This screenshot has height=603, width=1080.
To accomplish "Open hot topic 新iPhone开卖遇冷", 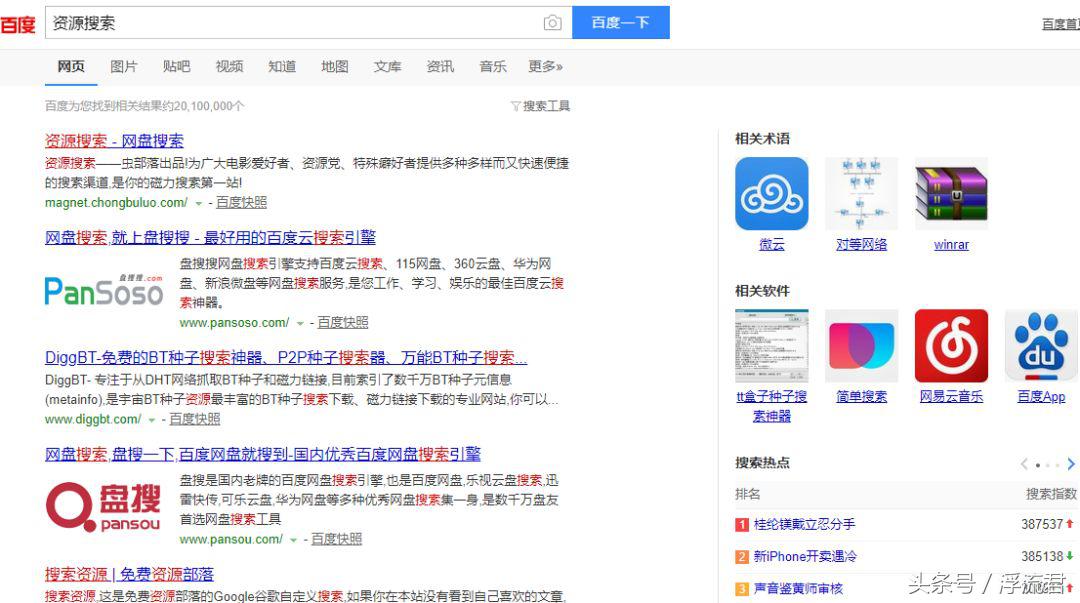I will click(805, 556).
